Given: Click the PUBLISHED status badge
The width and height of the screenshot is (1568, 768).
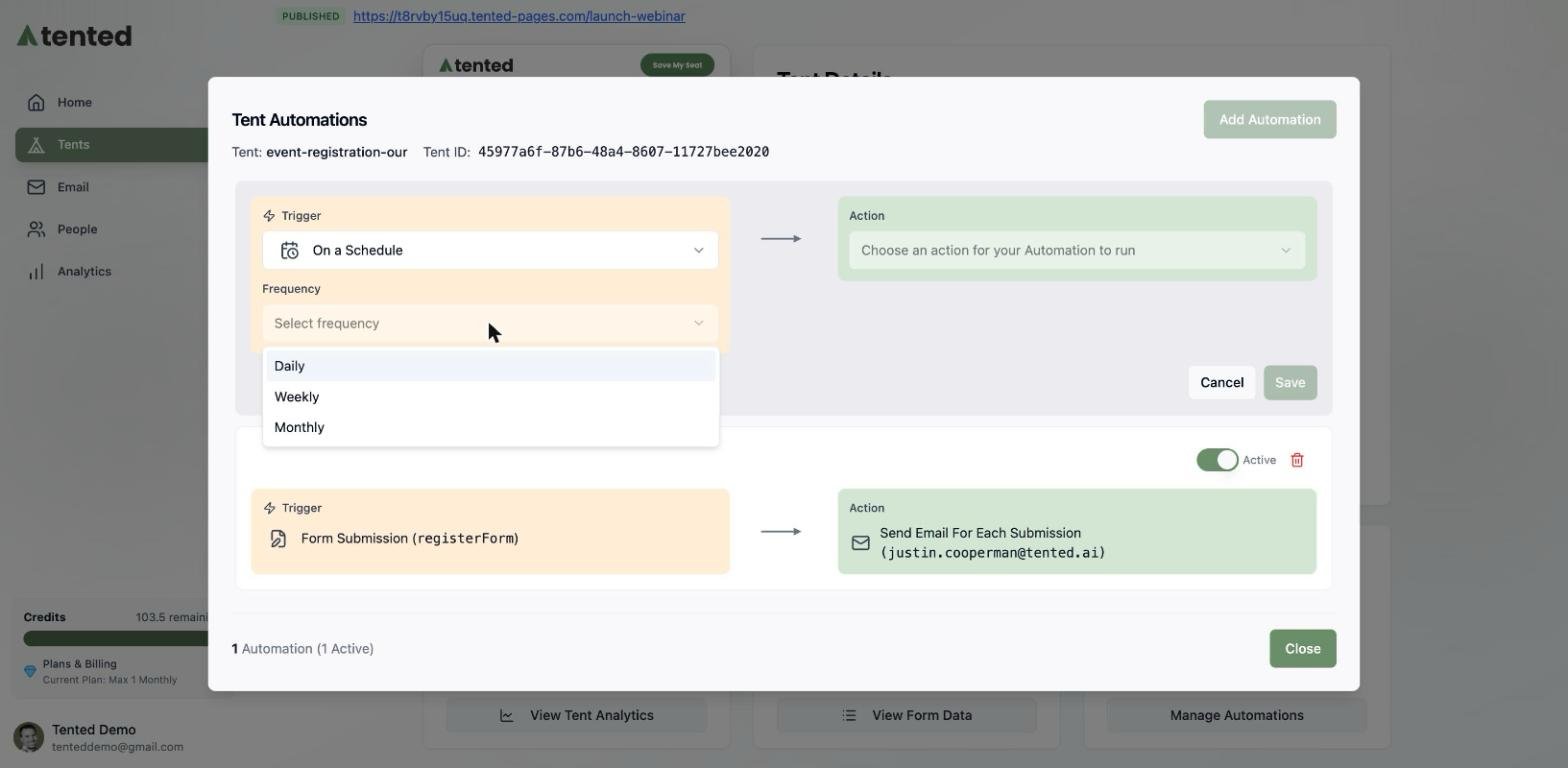Looking at the screenshot, I should (310, 16).
